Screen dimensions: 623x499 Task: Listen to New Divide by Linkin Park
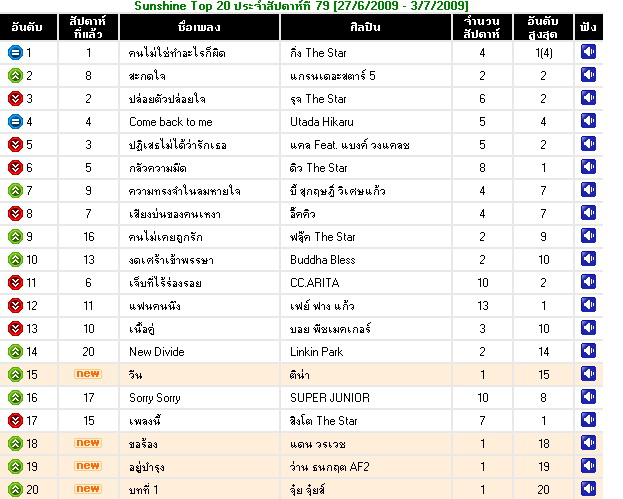[588, 351]
